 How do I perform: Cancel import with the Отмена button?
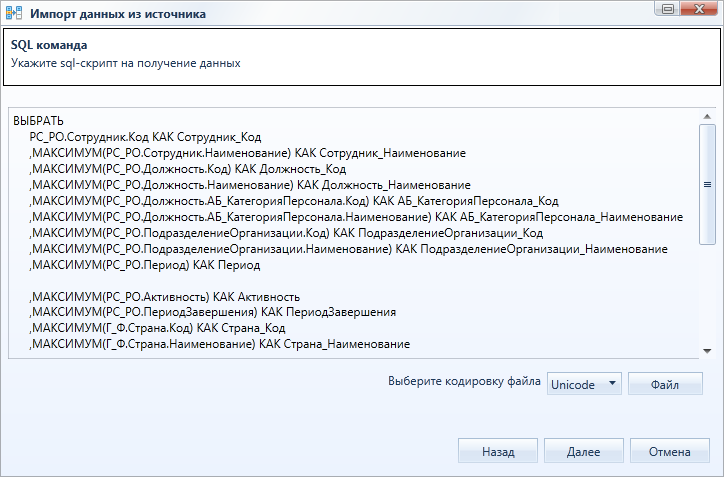click(670, 451)
